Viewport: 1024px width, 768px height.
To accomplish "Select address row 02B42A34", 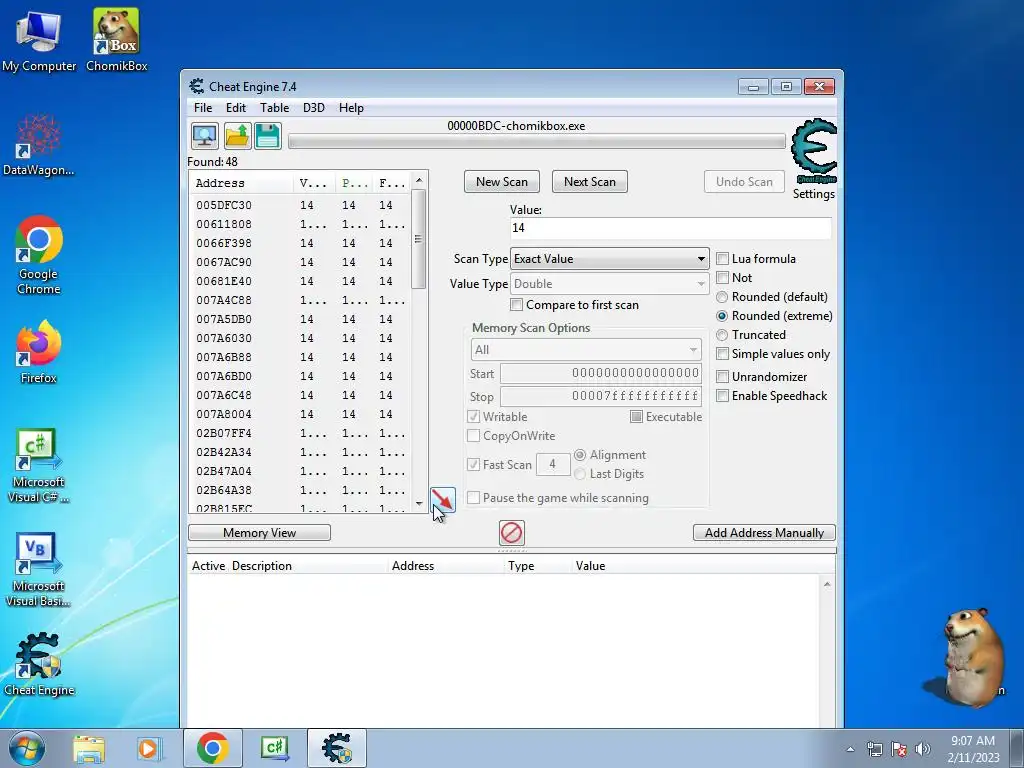I will point(301,452).
